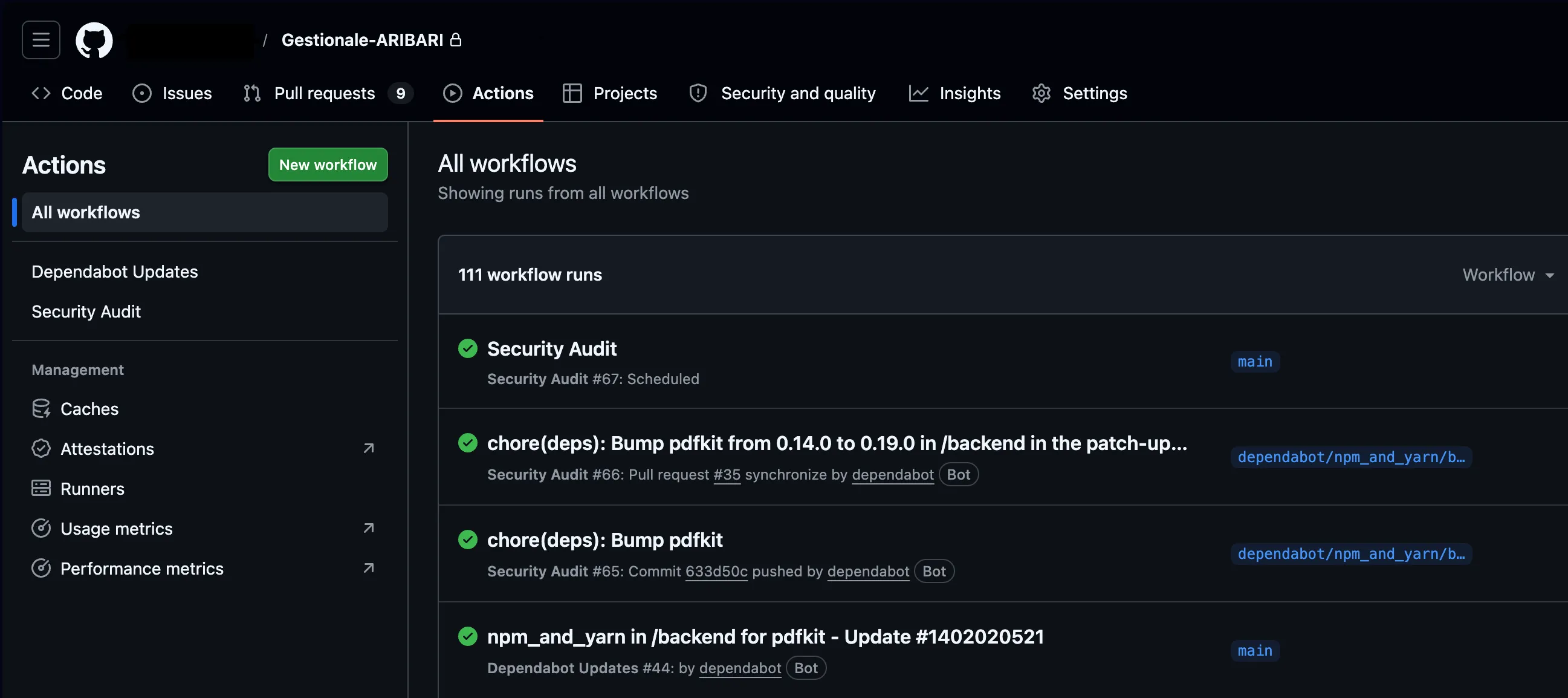Click the Pull requests branch icon
1568x698 pixels.
point(252,93)
